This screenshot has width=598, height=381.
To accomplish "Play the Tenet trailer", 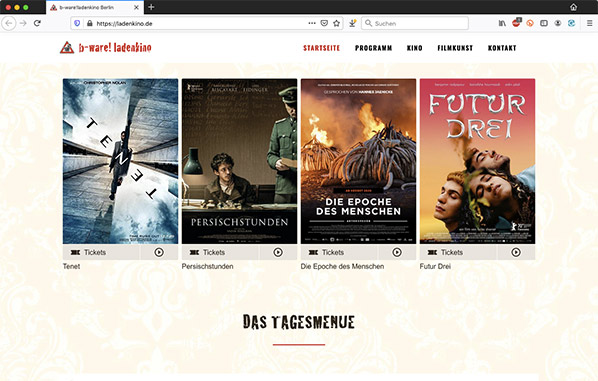I will (x=159, y=252).
